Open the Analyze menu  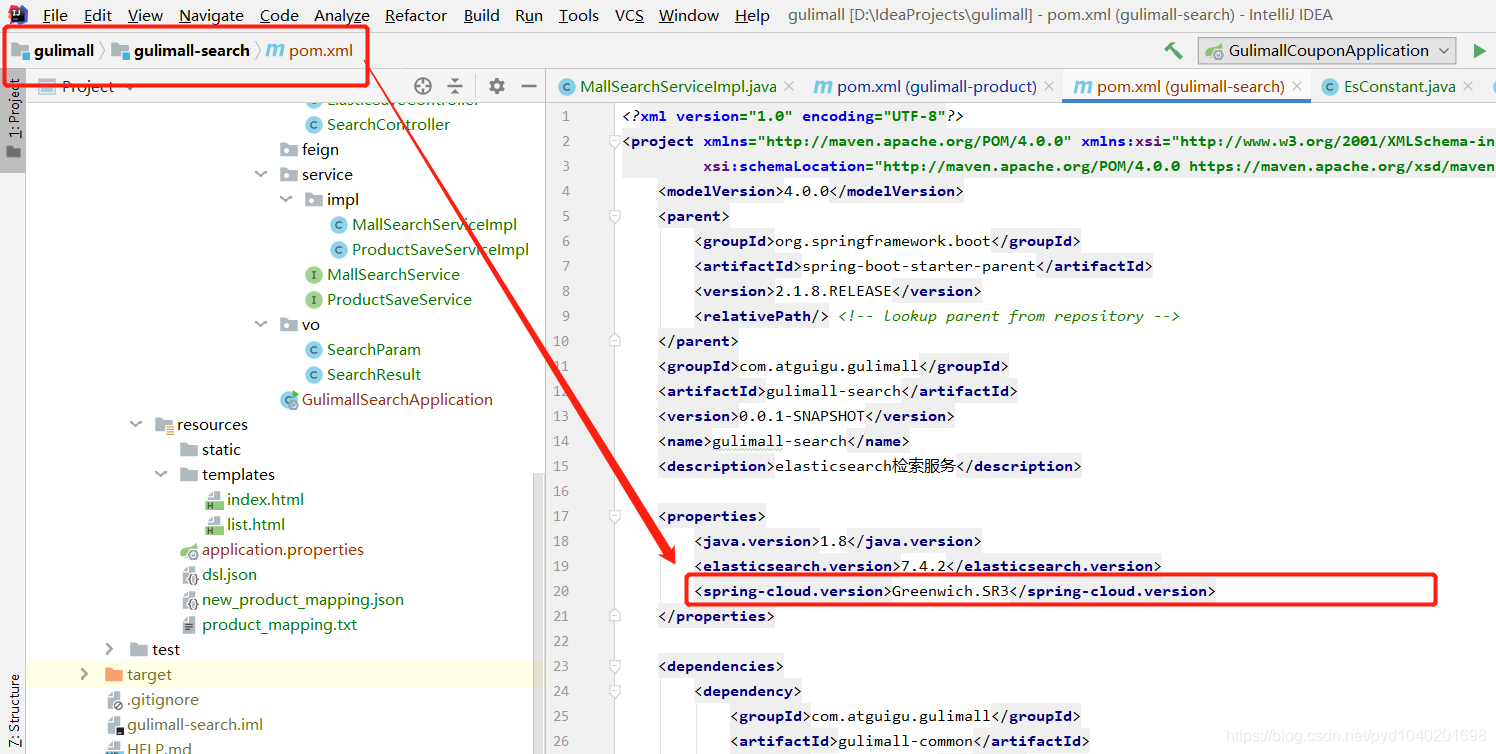click(x=342, y=15)
